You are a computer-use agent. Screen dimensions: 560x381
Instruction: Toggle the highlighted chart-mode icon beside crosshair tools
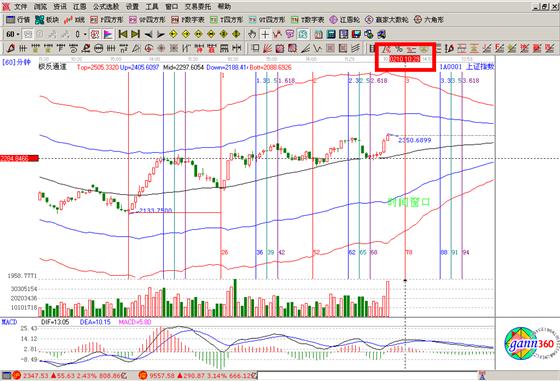click(x=303, y=34)
